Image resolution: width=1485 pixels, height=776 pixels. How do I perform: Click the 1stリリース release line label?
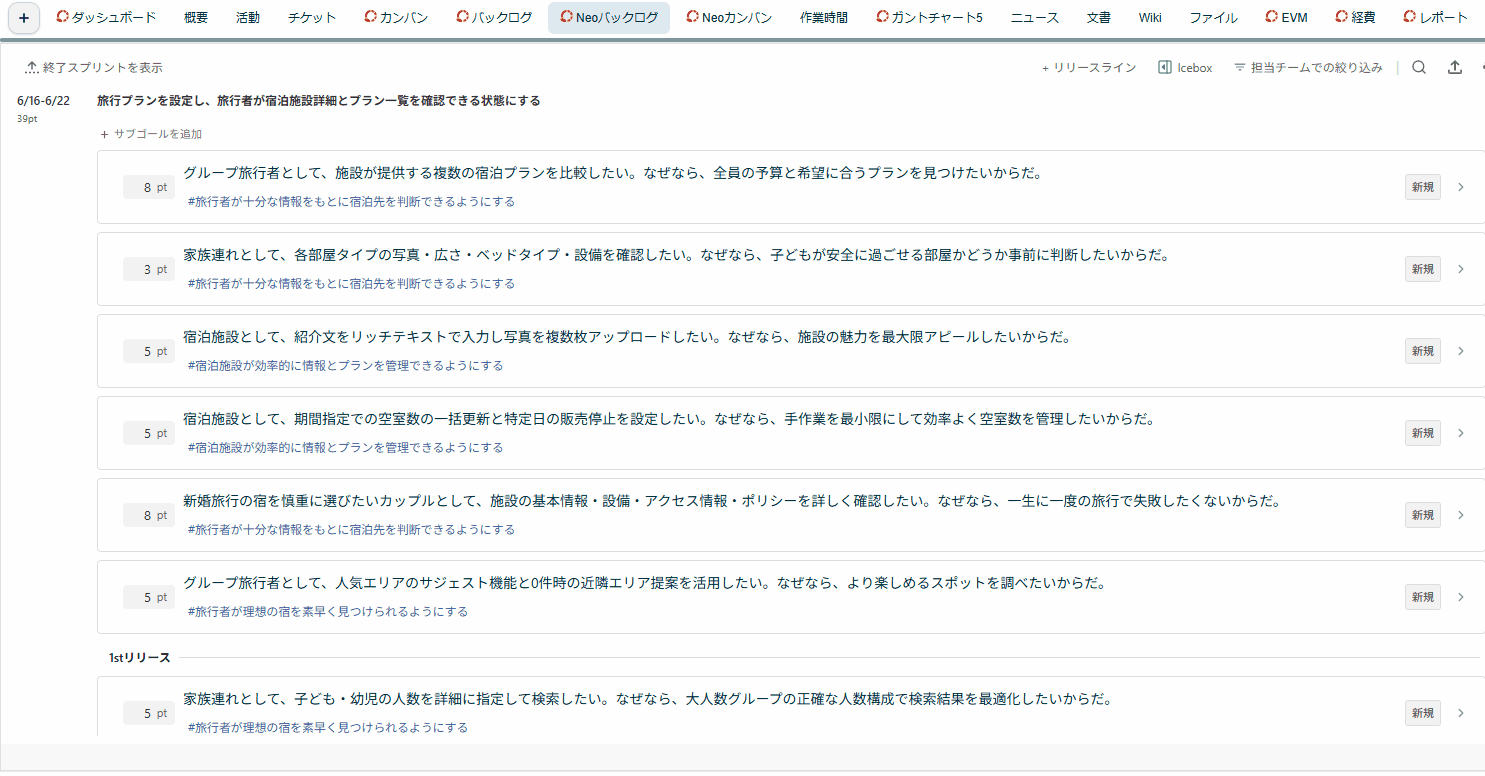(x=140, y=658)
